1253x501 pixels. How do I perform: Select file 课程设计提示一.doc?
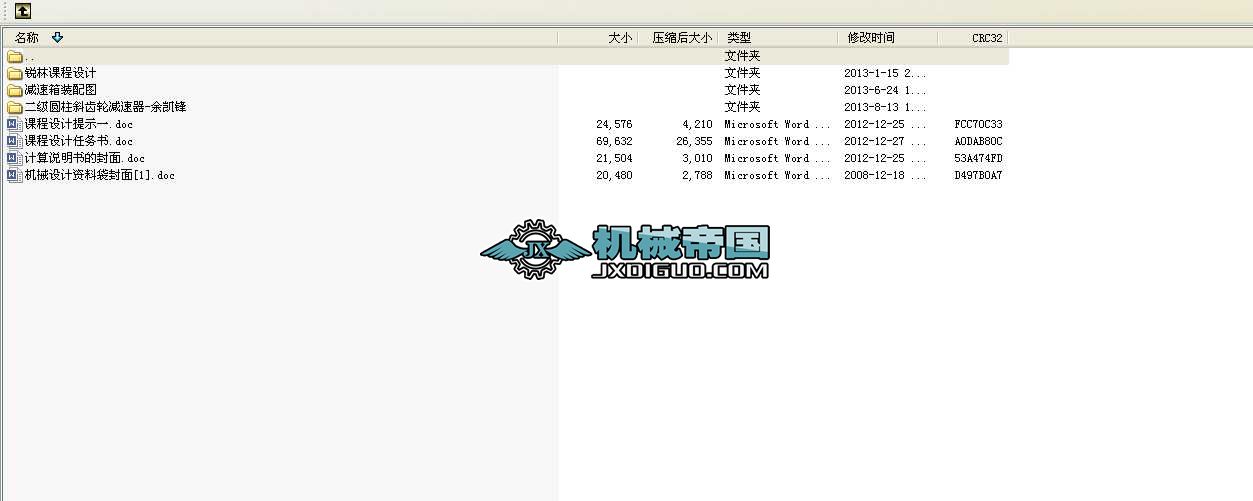78,124
